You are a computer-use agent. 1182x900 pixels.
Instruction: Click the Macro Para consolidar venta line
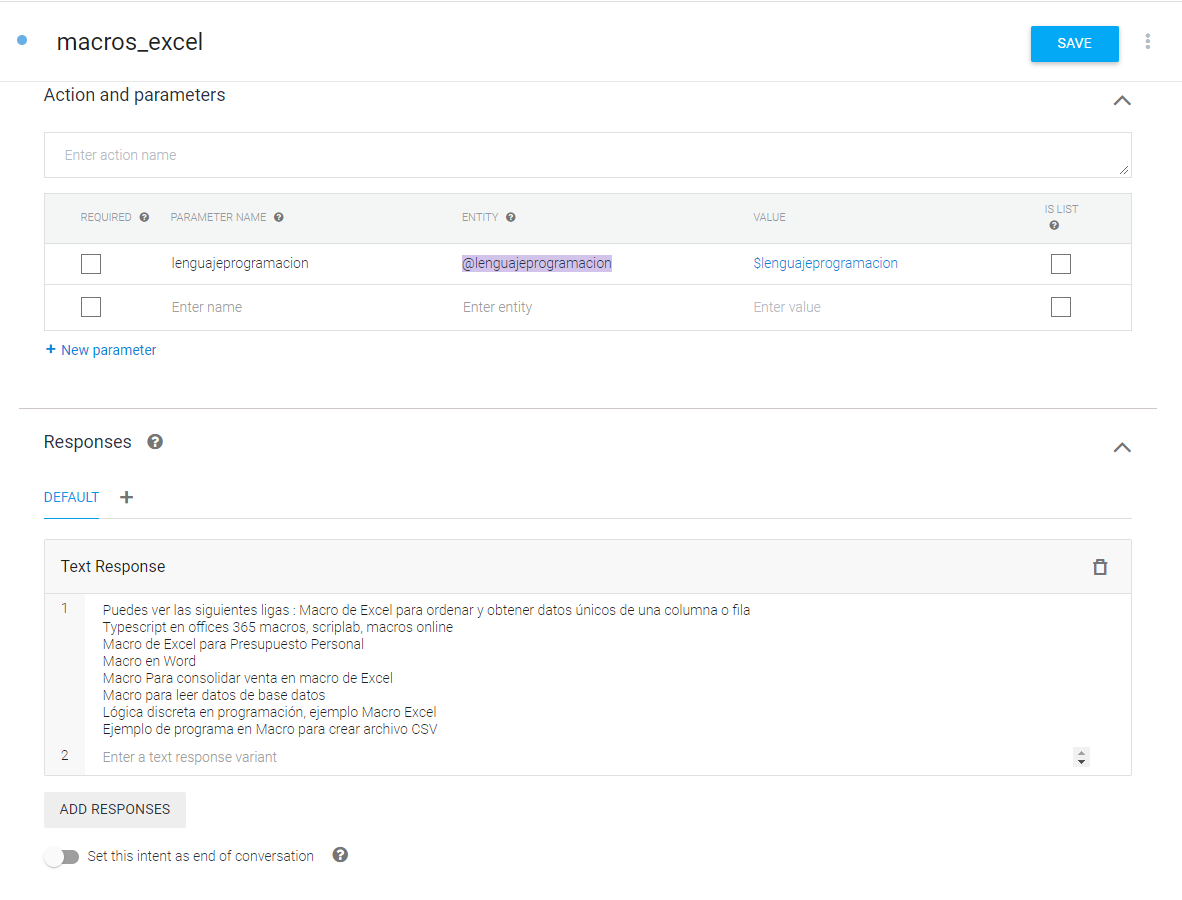click(247, 678)
